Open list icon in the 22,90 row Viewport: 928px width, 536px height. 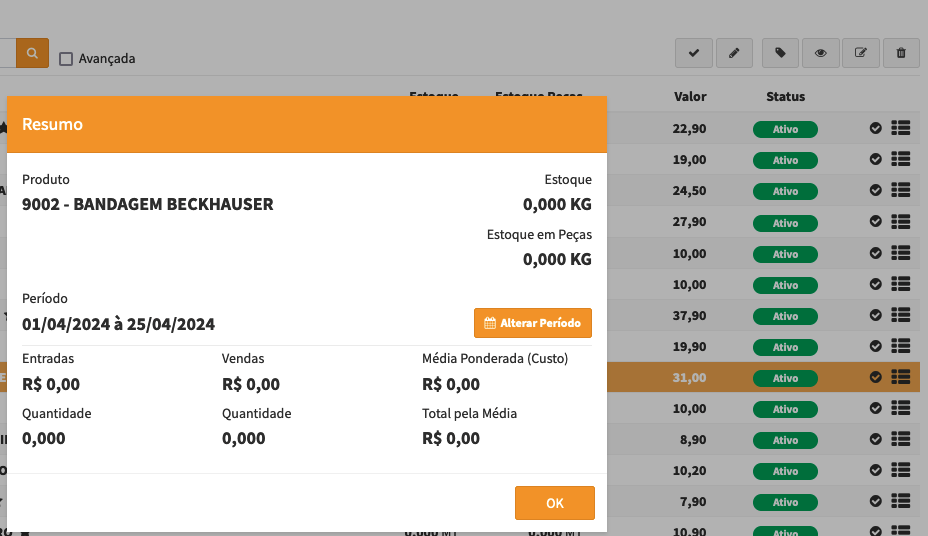(x=900, y=128)
